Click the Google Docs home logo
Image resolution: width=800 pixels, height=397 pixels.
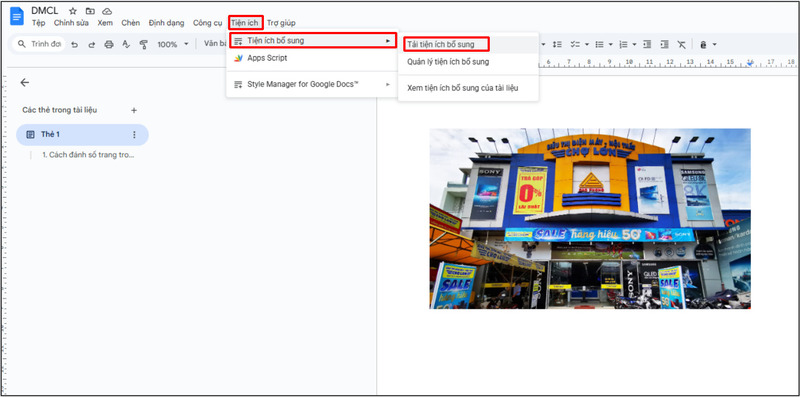(x=17, y=16)
